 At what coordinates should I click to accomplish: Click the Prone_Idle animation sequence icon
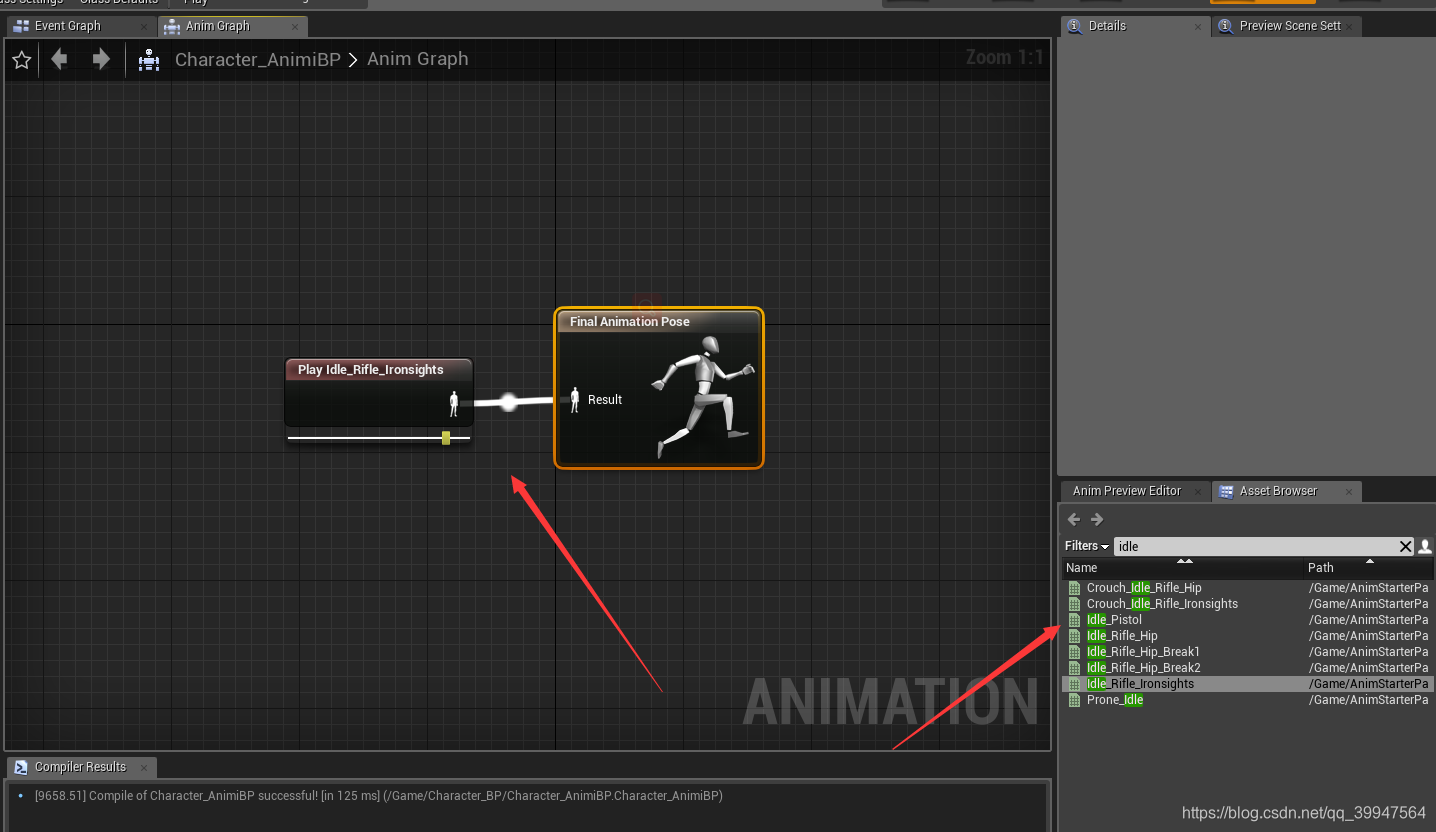(x=1075, y=700)
